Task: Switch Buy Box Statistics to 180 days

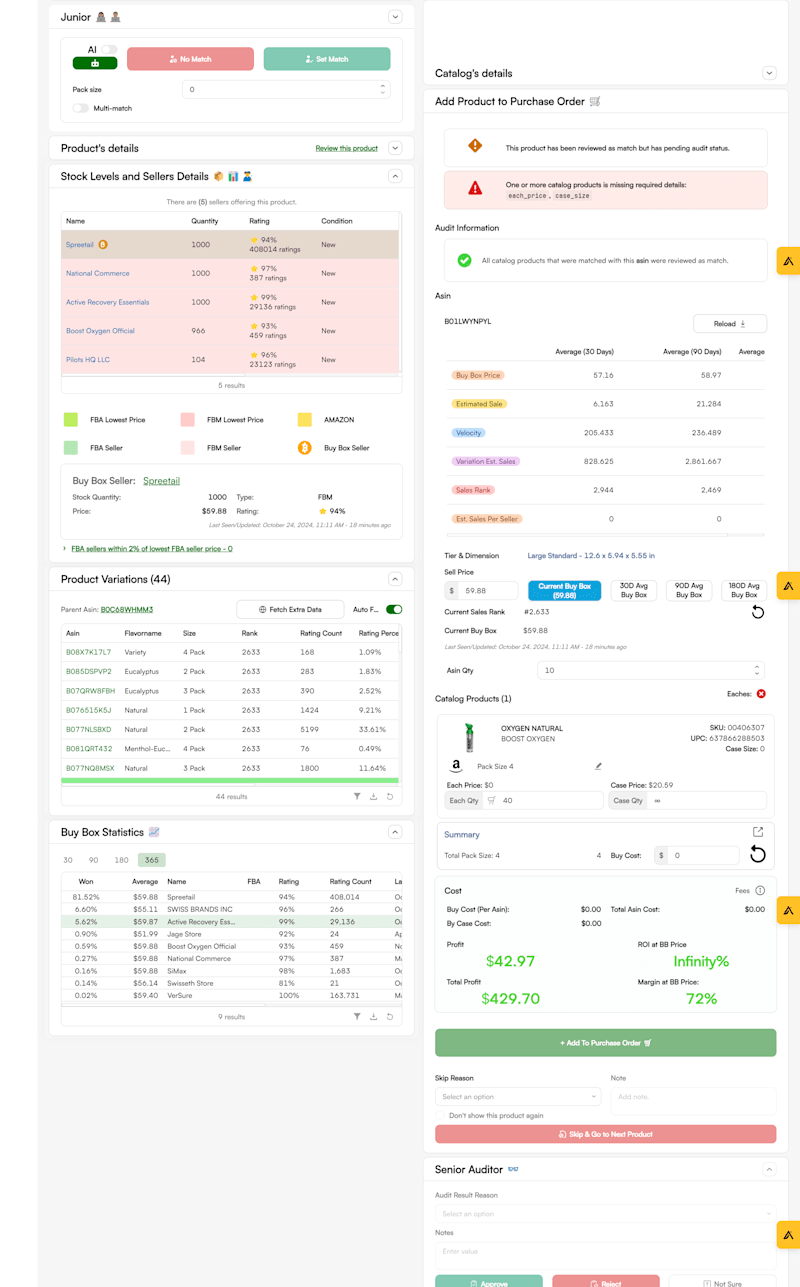Action: coord(121,860)
